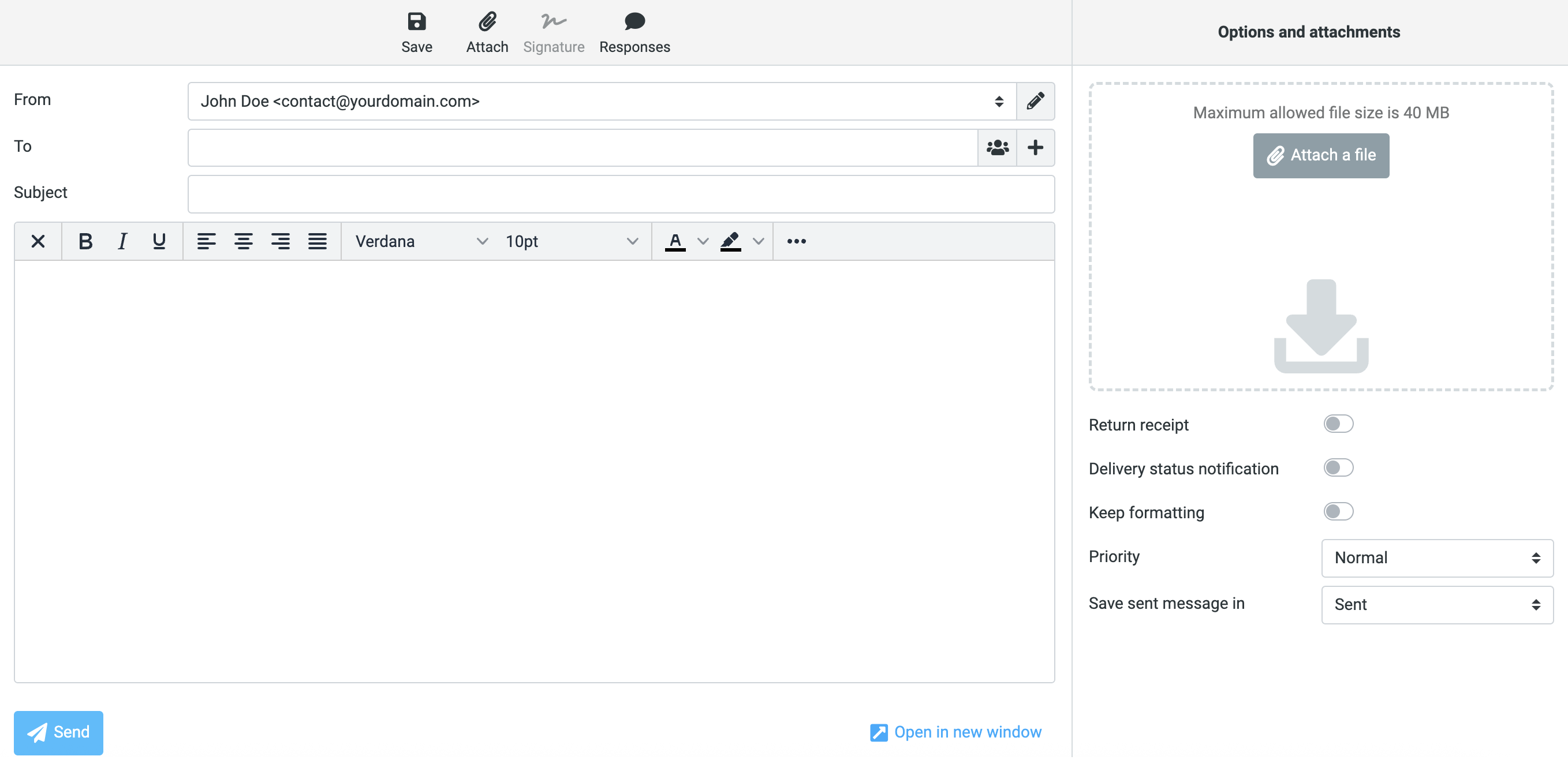Center-align the message text

pyautogui.click(x=244, y=242)
